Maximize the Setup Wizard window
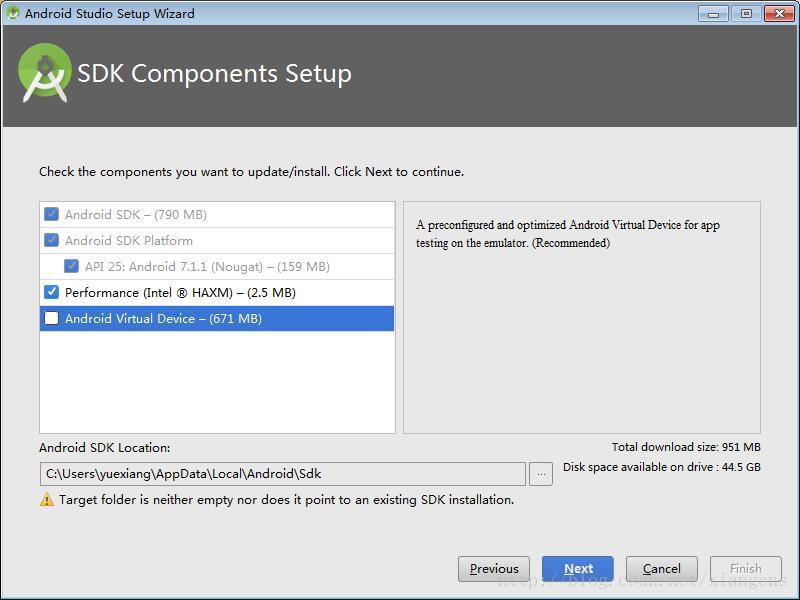 (746, 13)
